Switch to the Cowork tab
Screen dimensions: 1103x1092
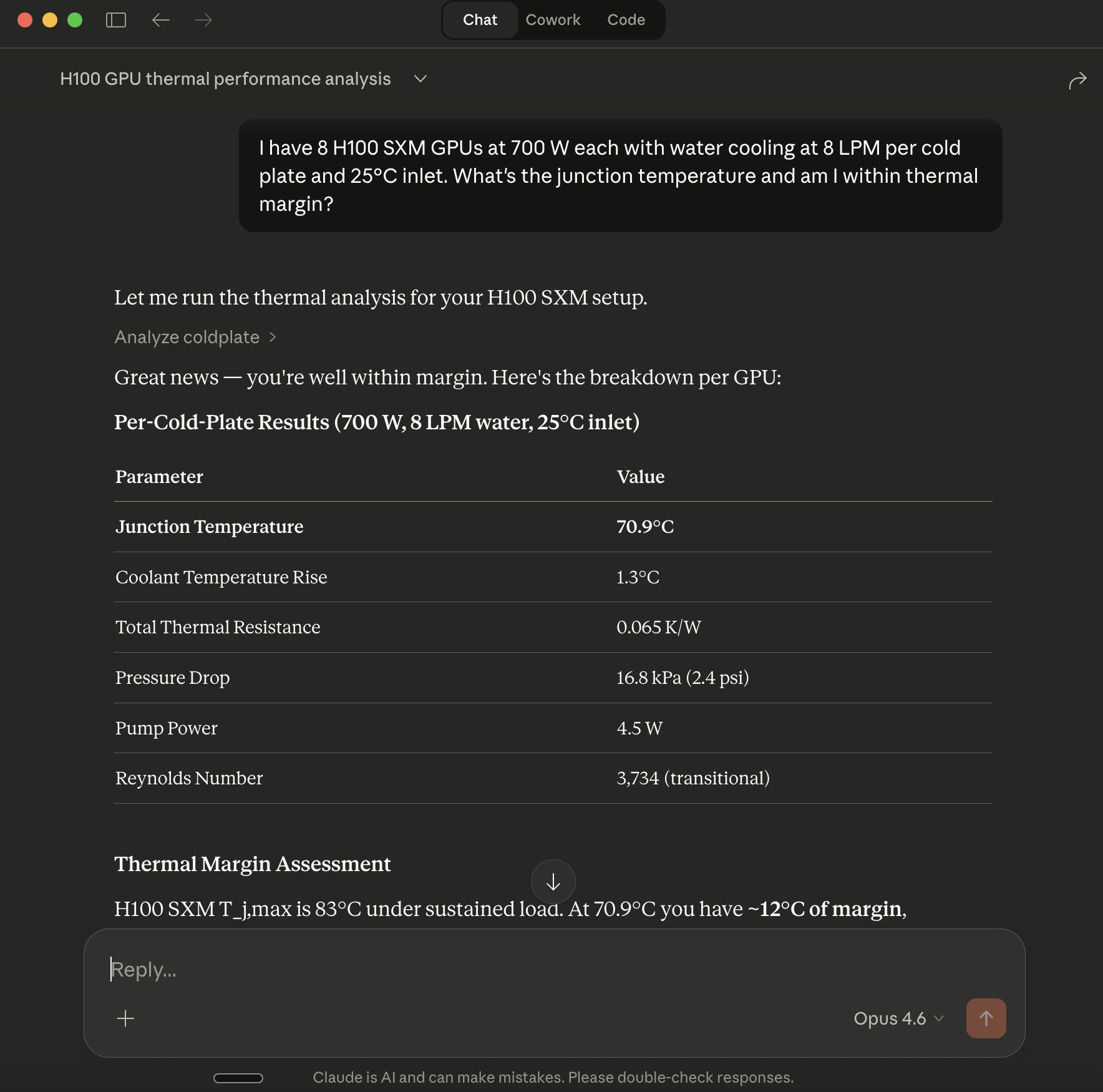point(553,19)
